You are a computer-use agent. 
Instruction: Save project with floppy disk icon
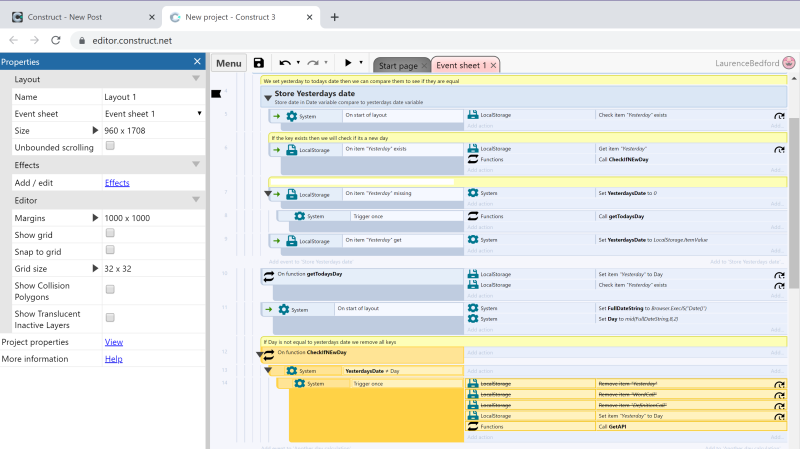pyautogui.click(x=259, y=63)
